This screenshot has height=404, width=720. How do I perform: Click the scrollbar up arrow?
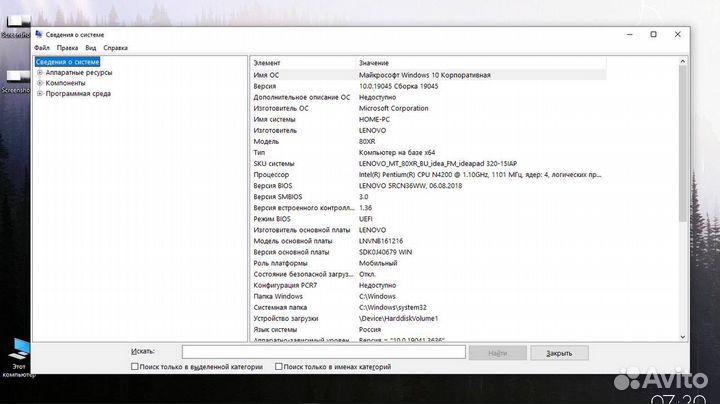683,61
